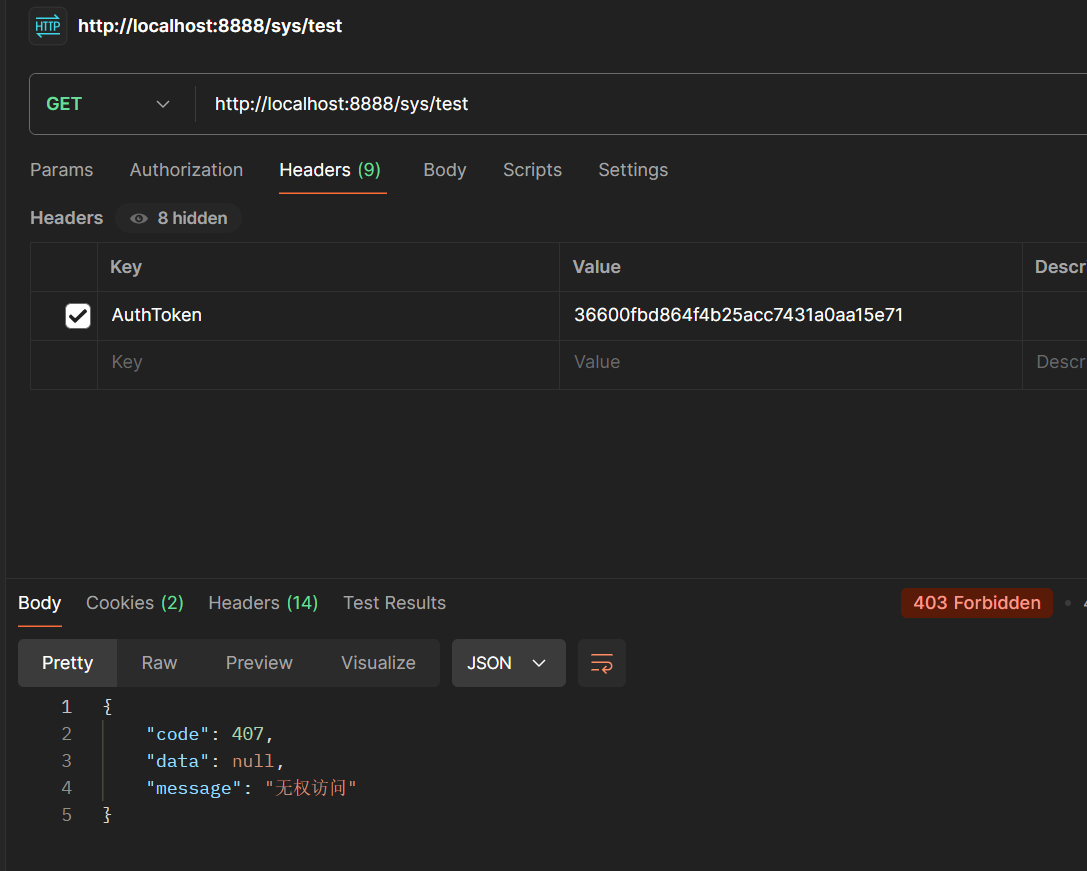Toggle word wrap icon in response toolbar
This screenshot has height=871, width=1087.
pyautogui.click(x=602, y=663)
